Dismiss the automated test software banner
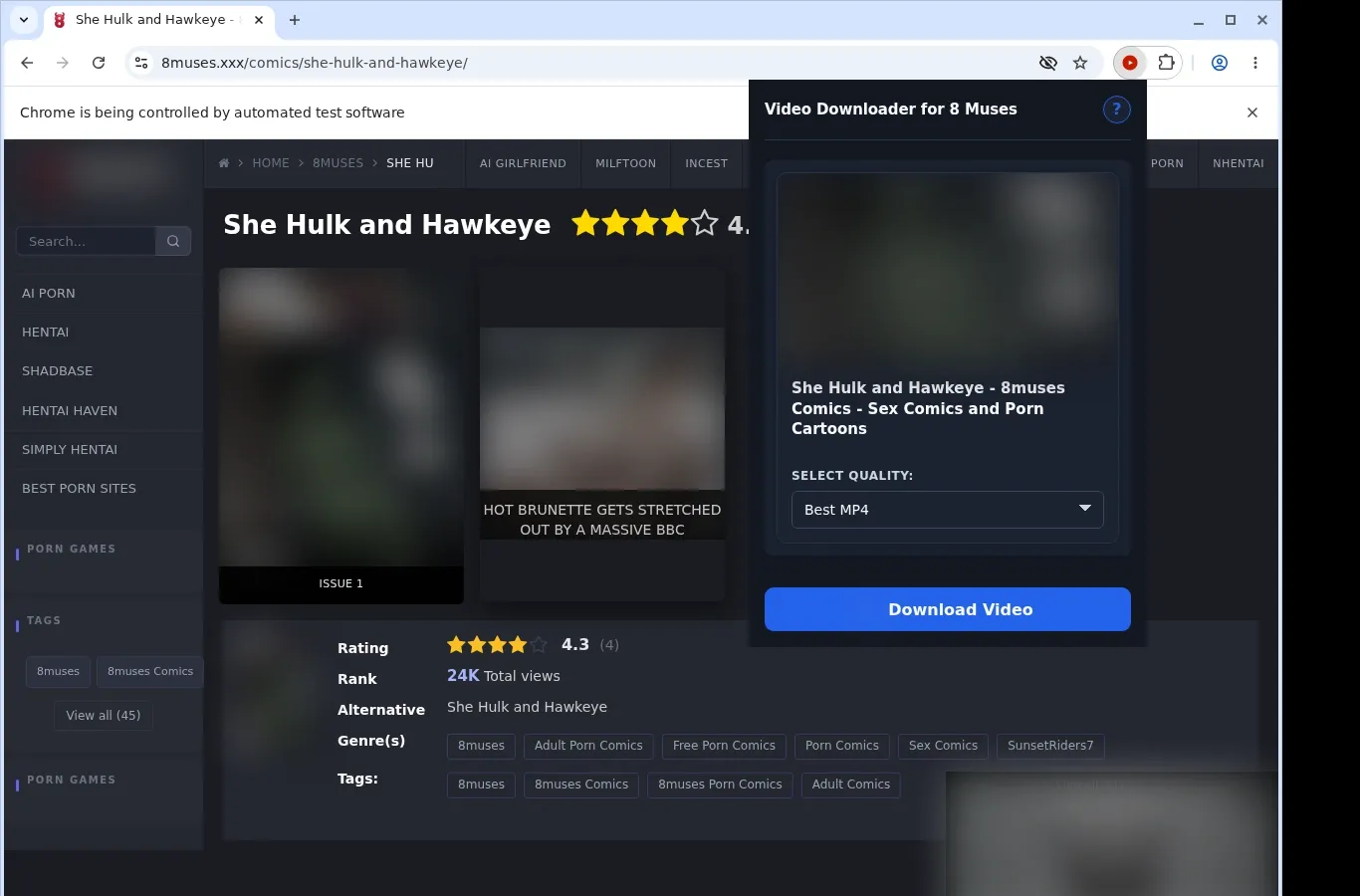Viewport: 1360px width, 896px height. coord(1252,112)
